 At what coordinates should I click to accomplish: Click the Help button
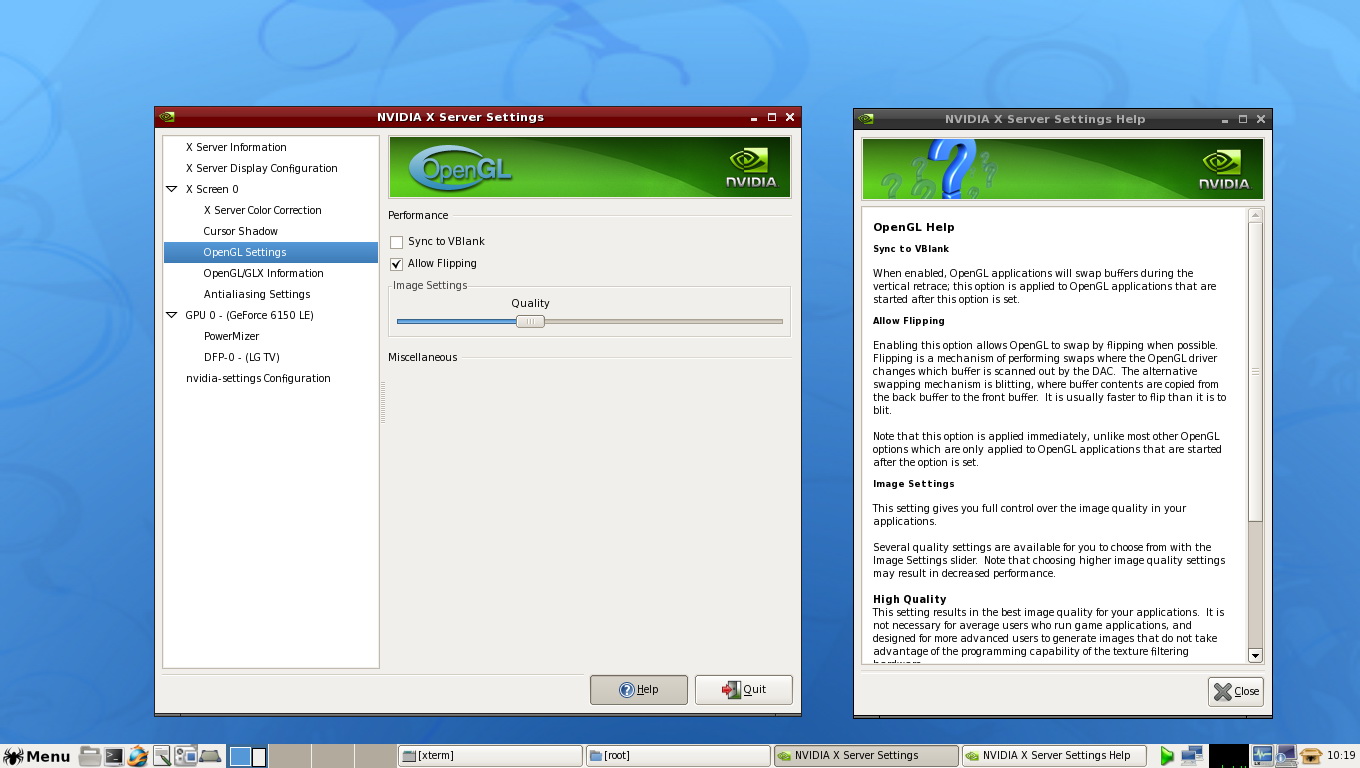[639, 690]
